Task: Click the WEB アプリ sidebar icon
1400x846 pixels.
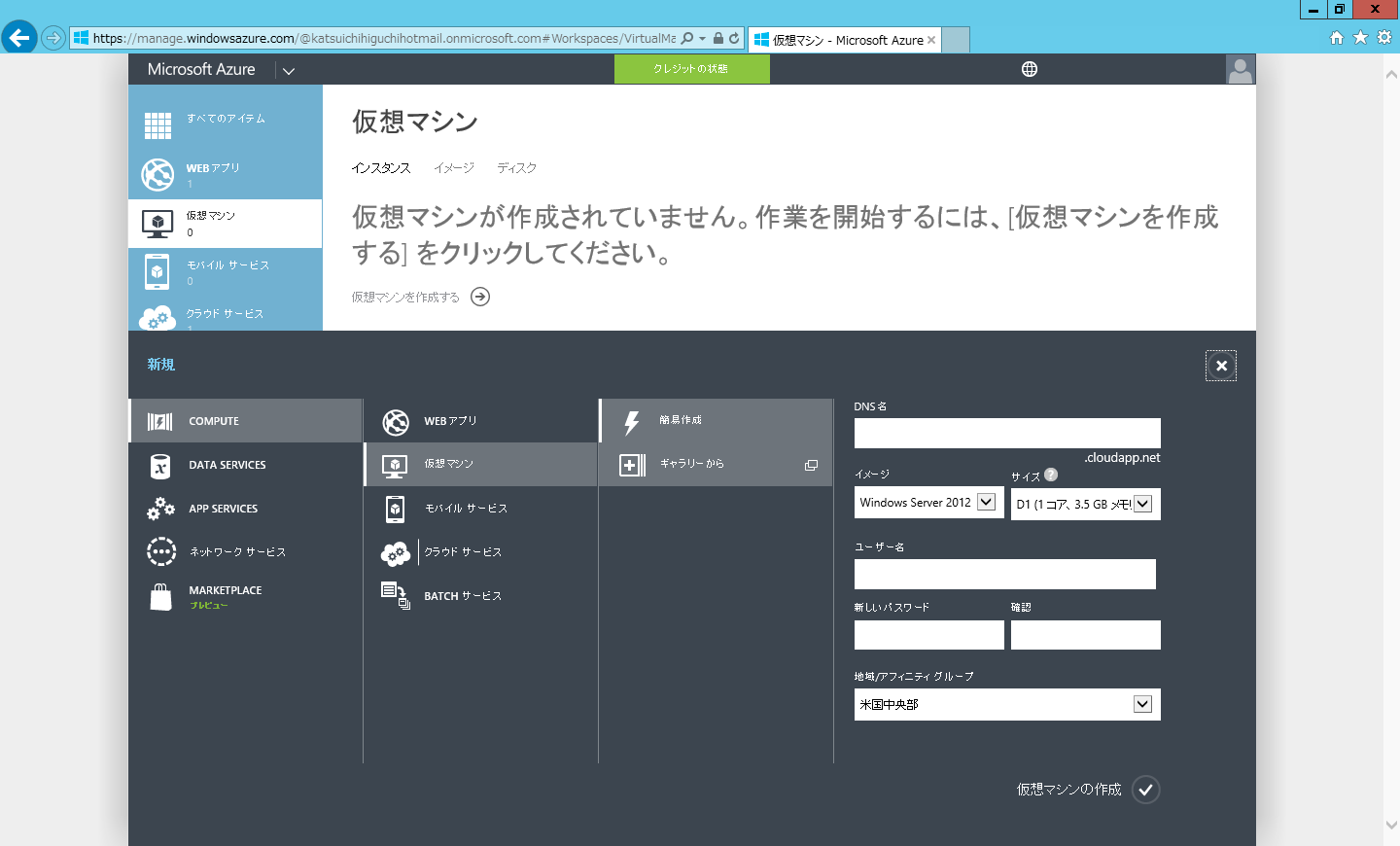Action: click(157, 175)
